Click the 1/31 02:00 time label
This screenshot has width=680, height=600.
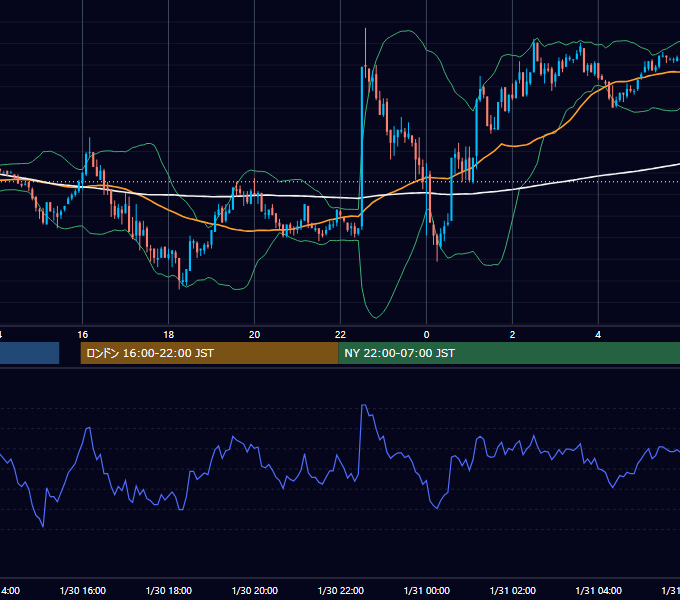(513, 590)
